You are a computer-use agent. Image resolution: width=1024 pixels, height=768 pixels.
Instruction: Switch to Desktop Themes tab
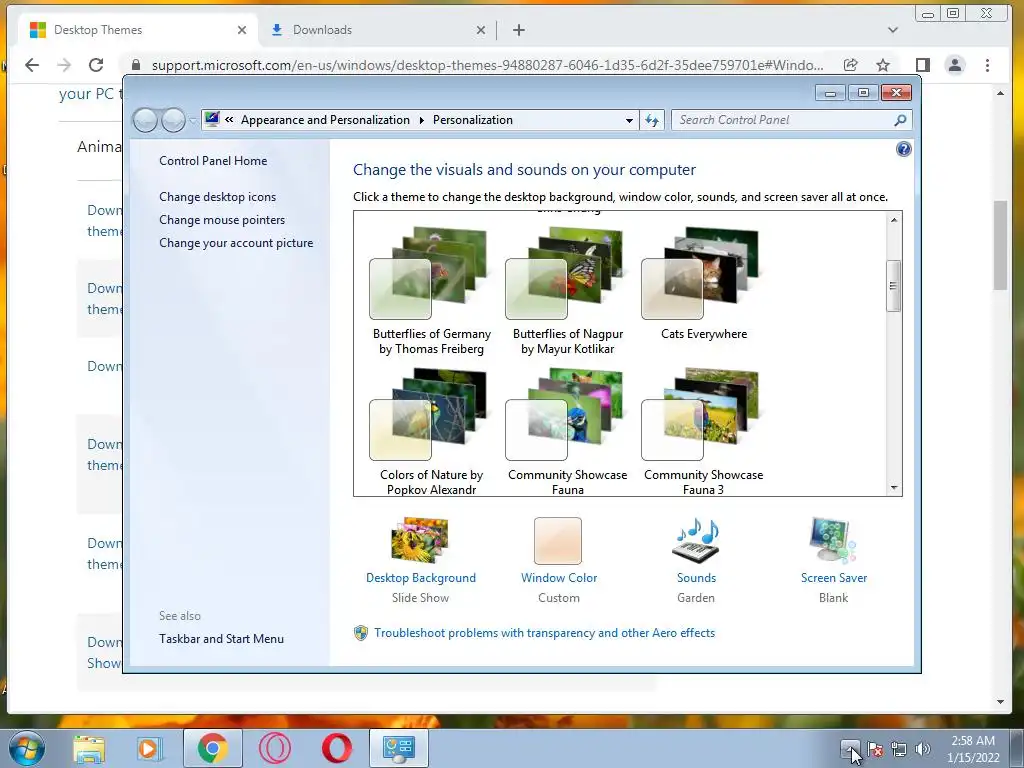138,30
